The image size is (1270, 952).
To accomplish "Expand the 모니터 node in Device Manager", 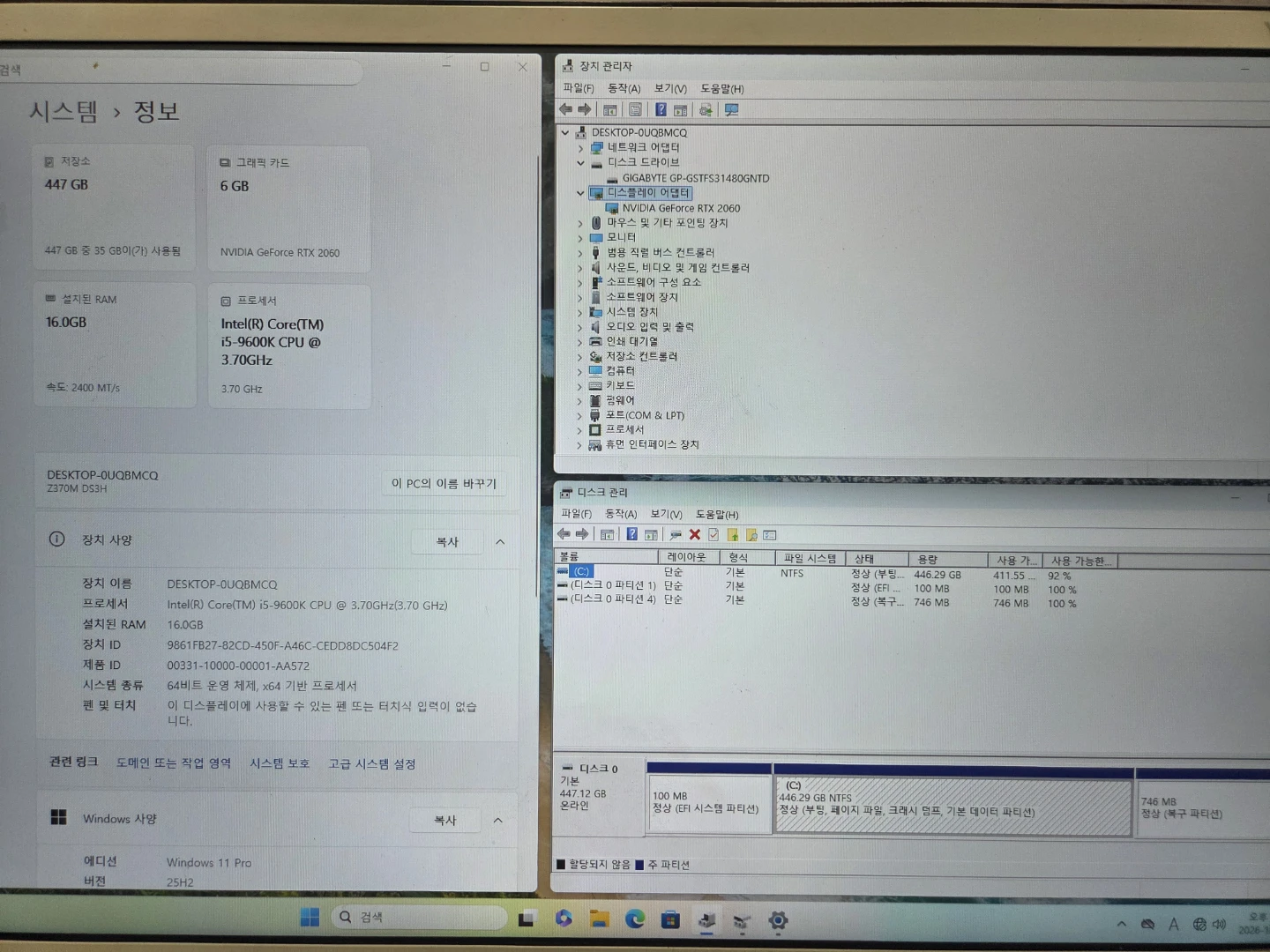I will tap(579, 238).
